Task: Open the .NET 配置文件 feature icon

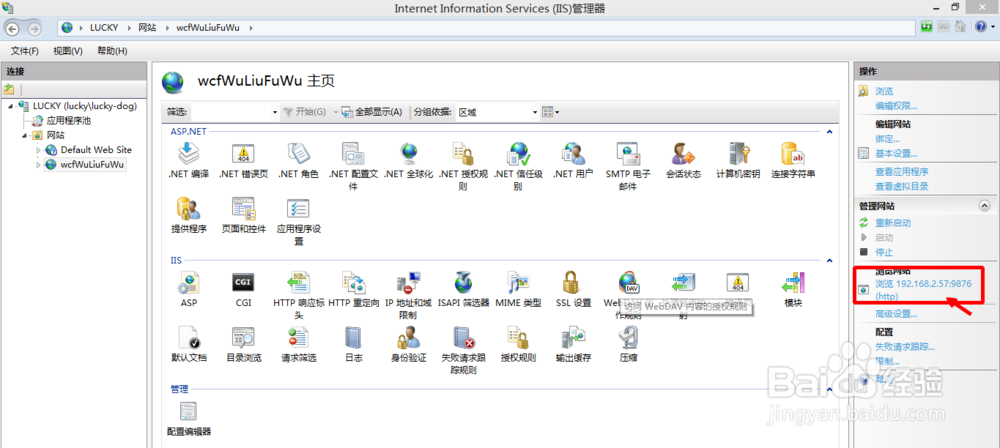Action: tap(353, 154)
